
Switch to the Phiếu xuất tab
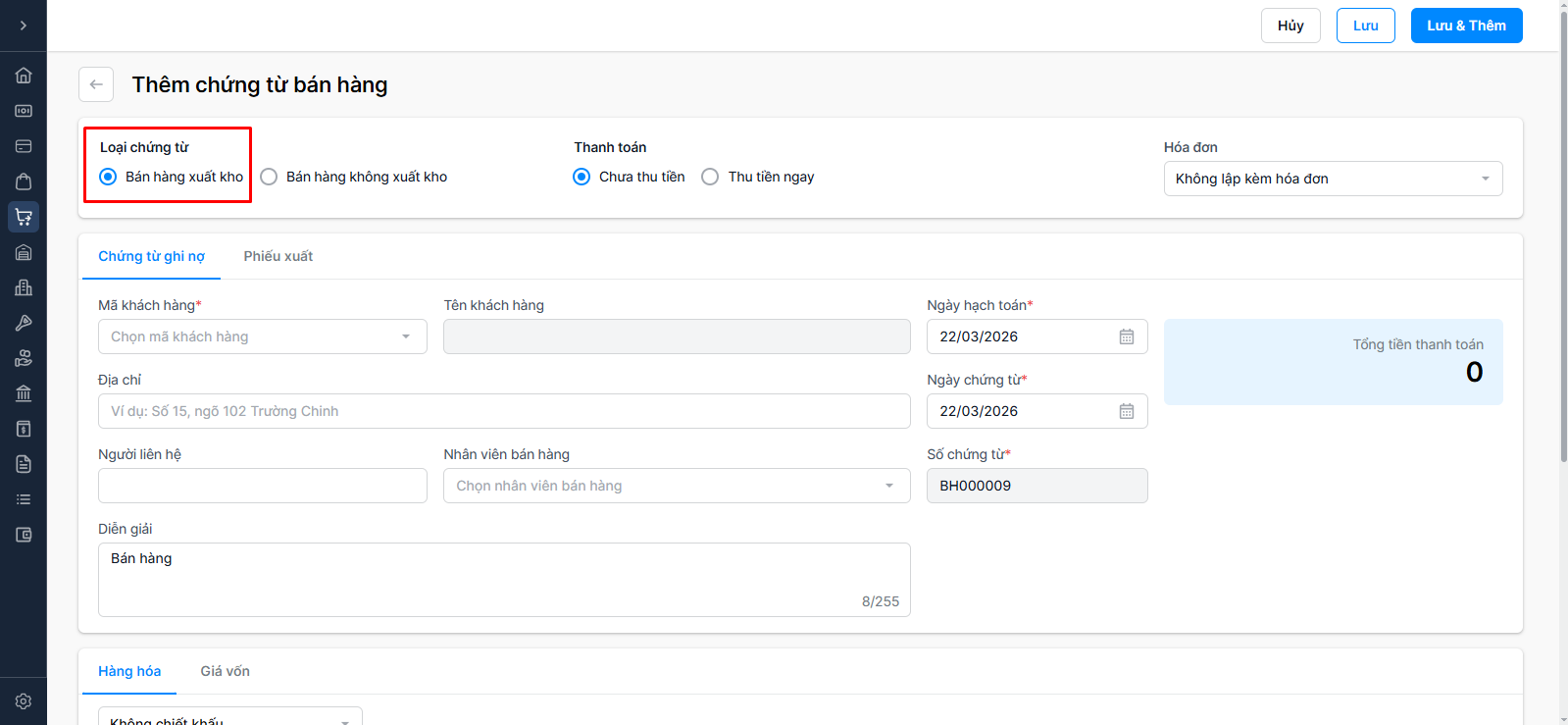278,256
